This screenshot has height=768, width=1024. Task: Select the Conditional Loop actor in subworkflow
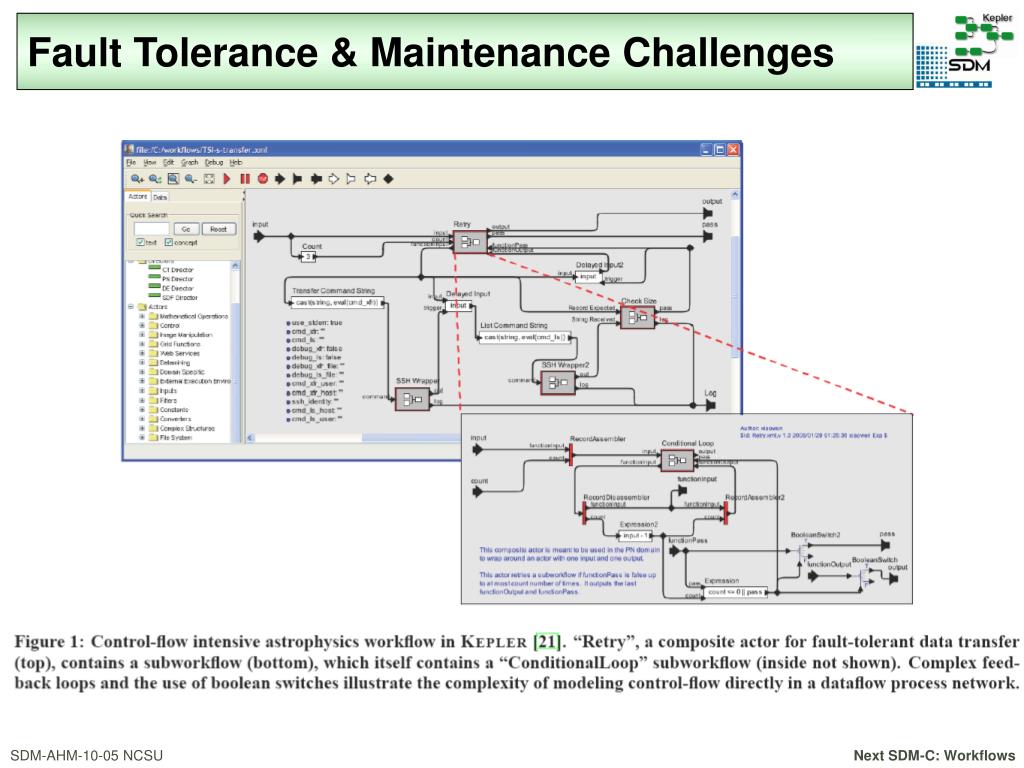pos(677,460)
